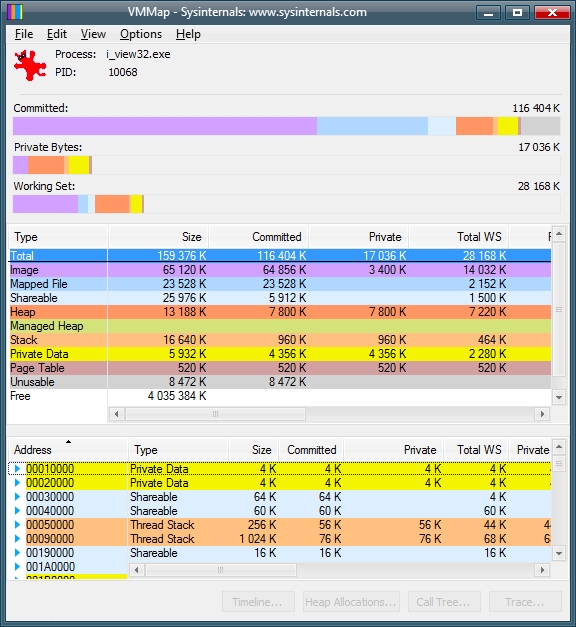Sort details list by Address column header
The height and width of the screenshot is (627, 576).
pyautogui.click(x=68, y=450)
